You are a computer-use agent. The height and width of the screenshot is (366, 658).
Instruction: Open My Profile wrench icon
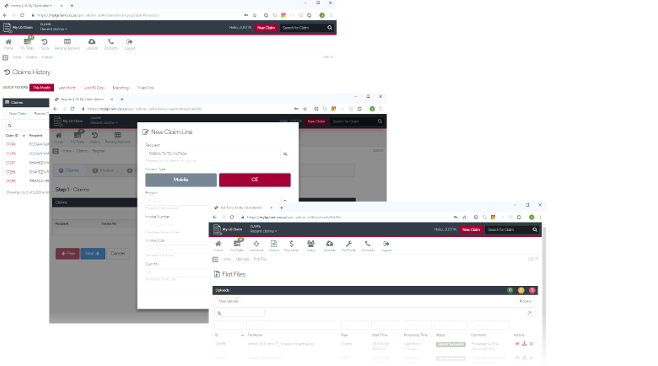348,246
